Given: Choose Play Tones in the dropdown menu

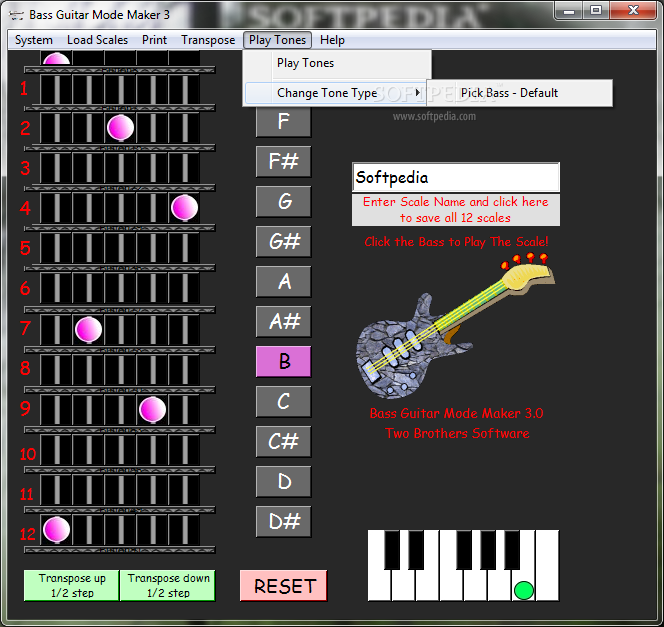Looking at the screenshot, I should (338, 63).
